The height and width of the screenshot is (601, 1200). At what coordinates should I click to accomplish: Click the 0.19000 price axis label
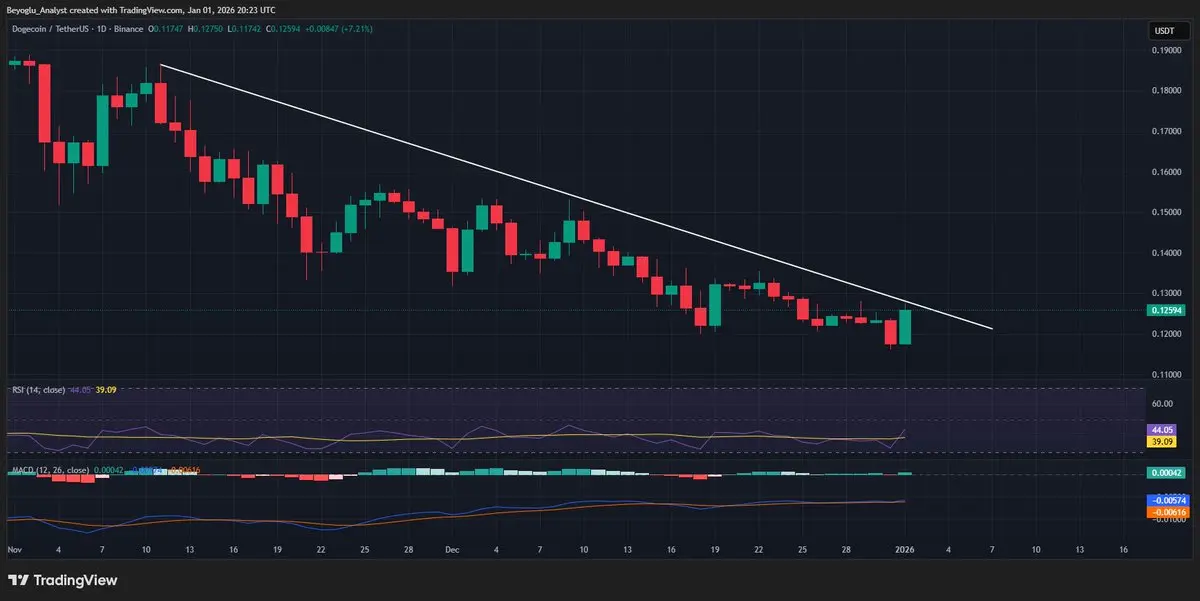1168,49
